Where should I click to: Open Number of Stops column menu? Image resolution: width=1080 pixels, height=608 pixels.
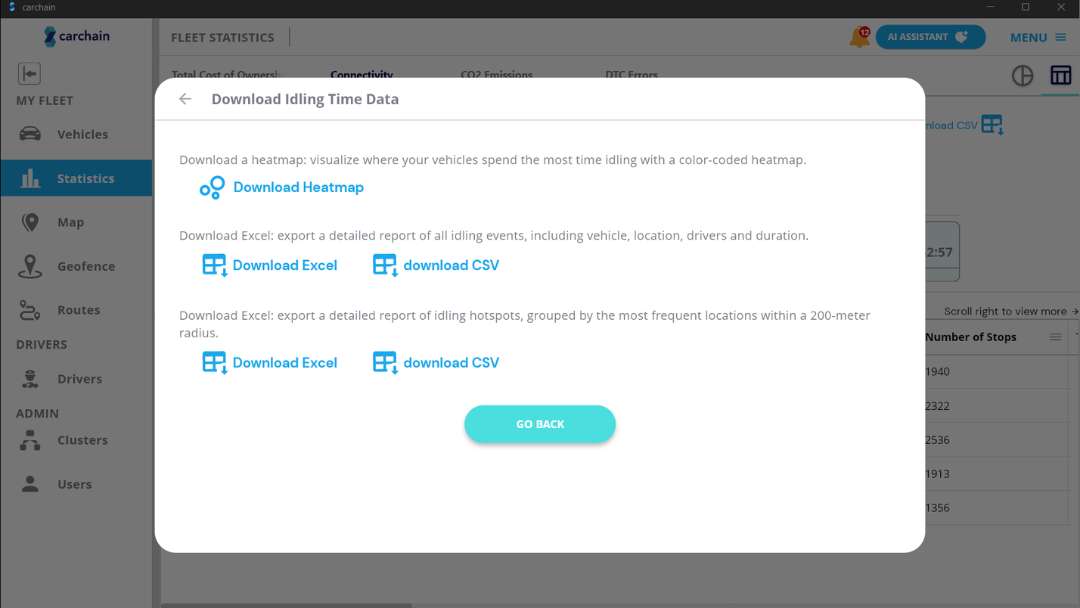click(1055, 338)
